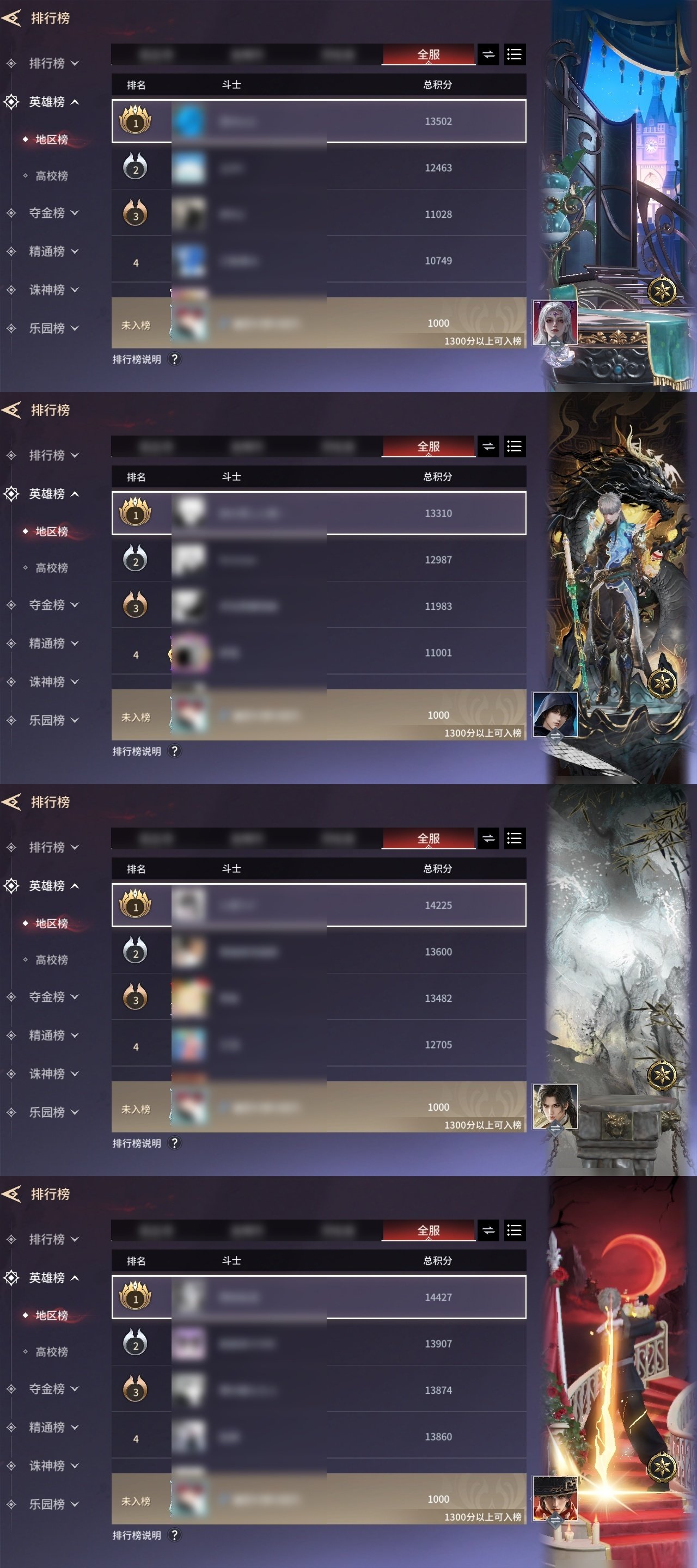Image resolution: width=697 pixels, height=1568 pixels.
Task: Click the gold flower emblem on the dragon warrior artwork
Action: 662,683
